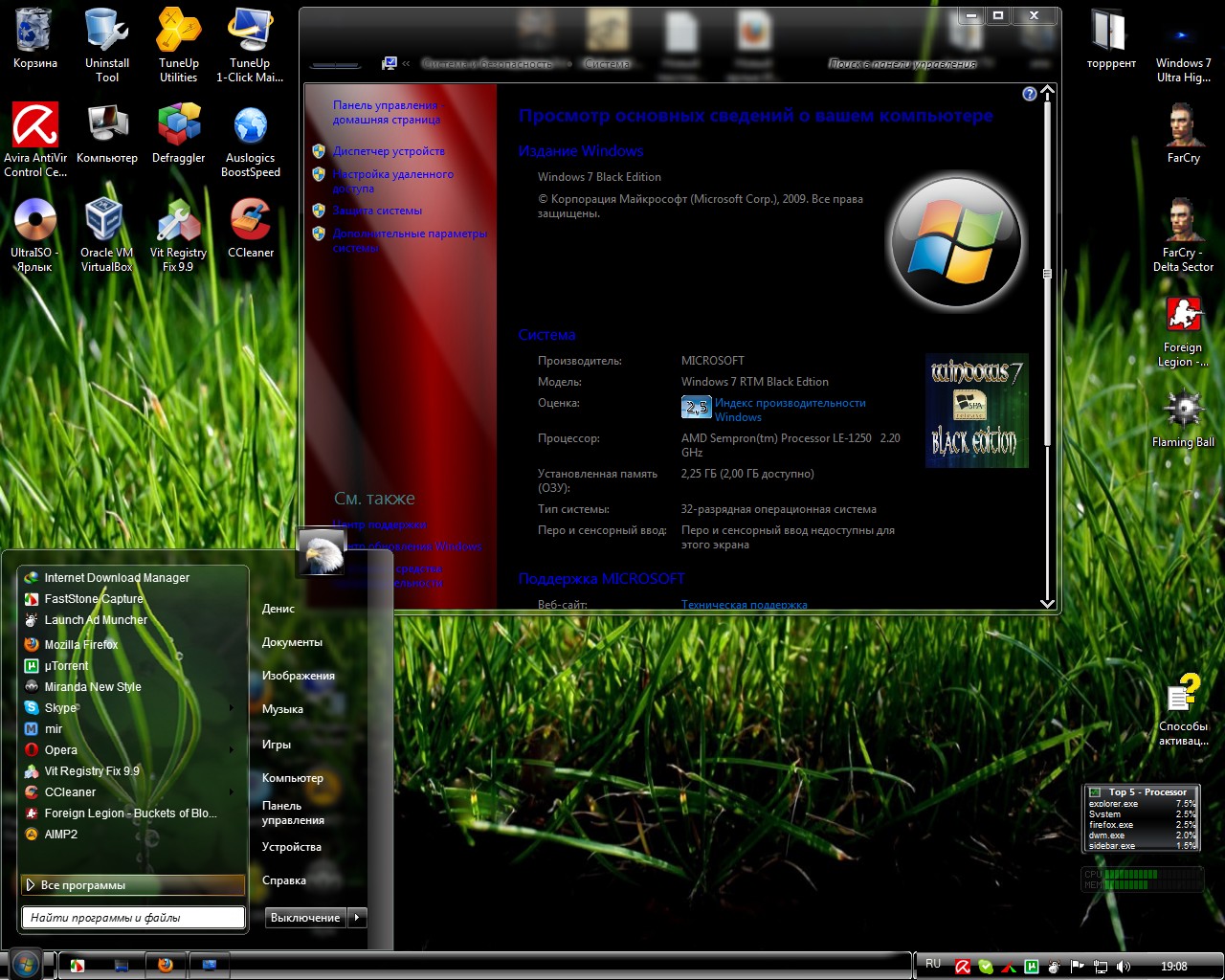Open Панель управления домашняя страница link

click(x=387, y=113)
